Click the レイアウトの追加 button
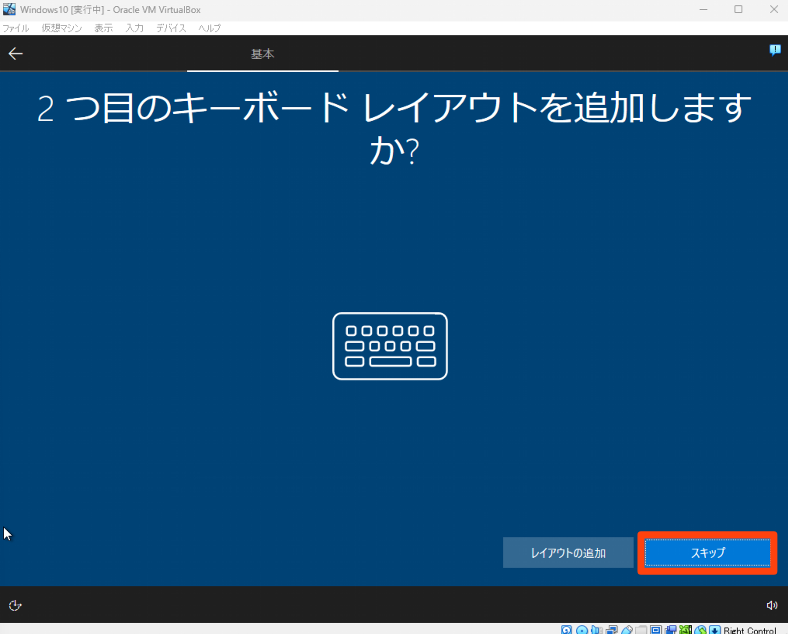 point(568,553)
